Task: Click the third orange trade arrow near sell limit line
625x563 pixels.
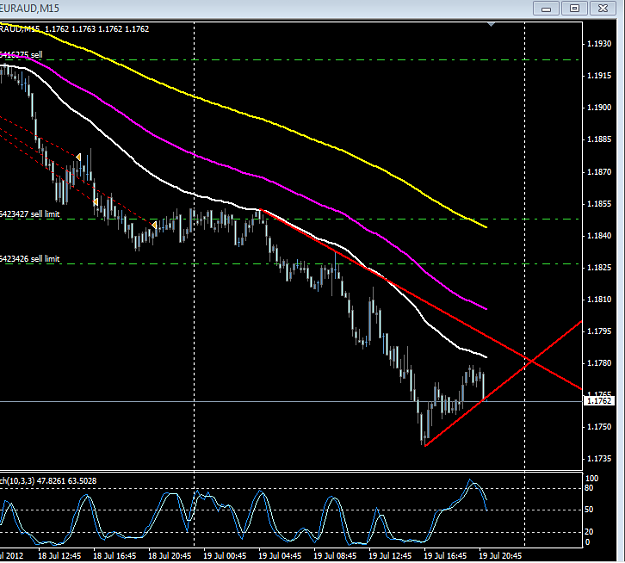Action: (154, 225)
